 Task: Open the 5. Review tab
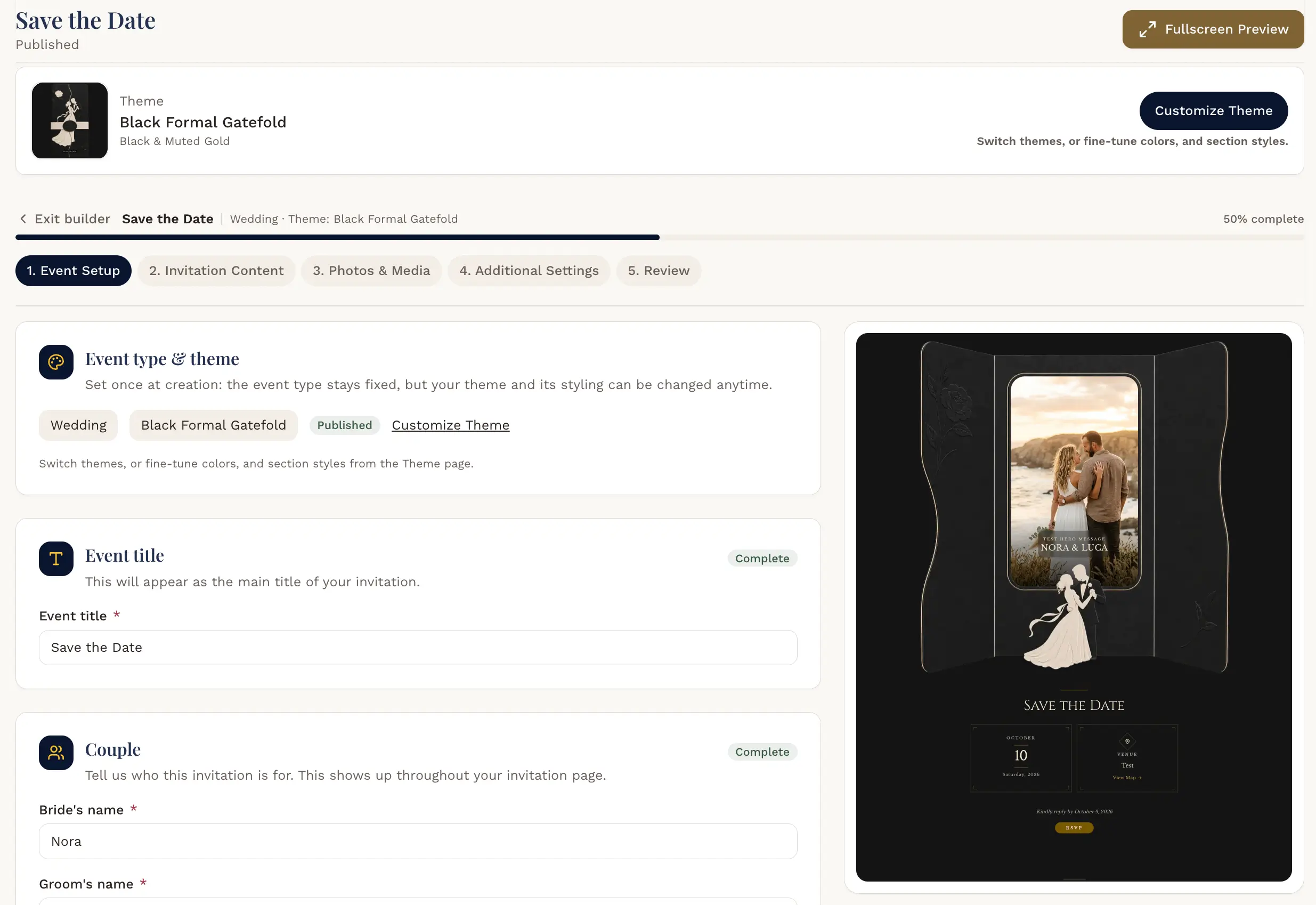(x=659, y=270)
